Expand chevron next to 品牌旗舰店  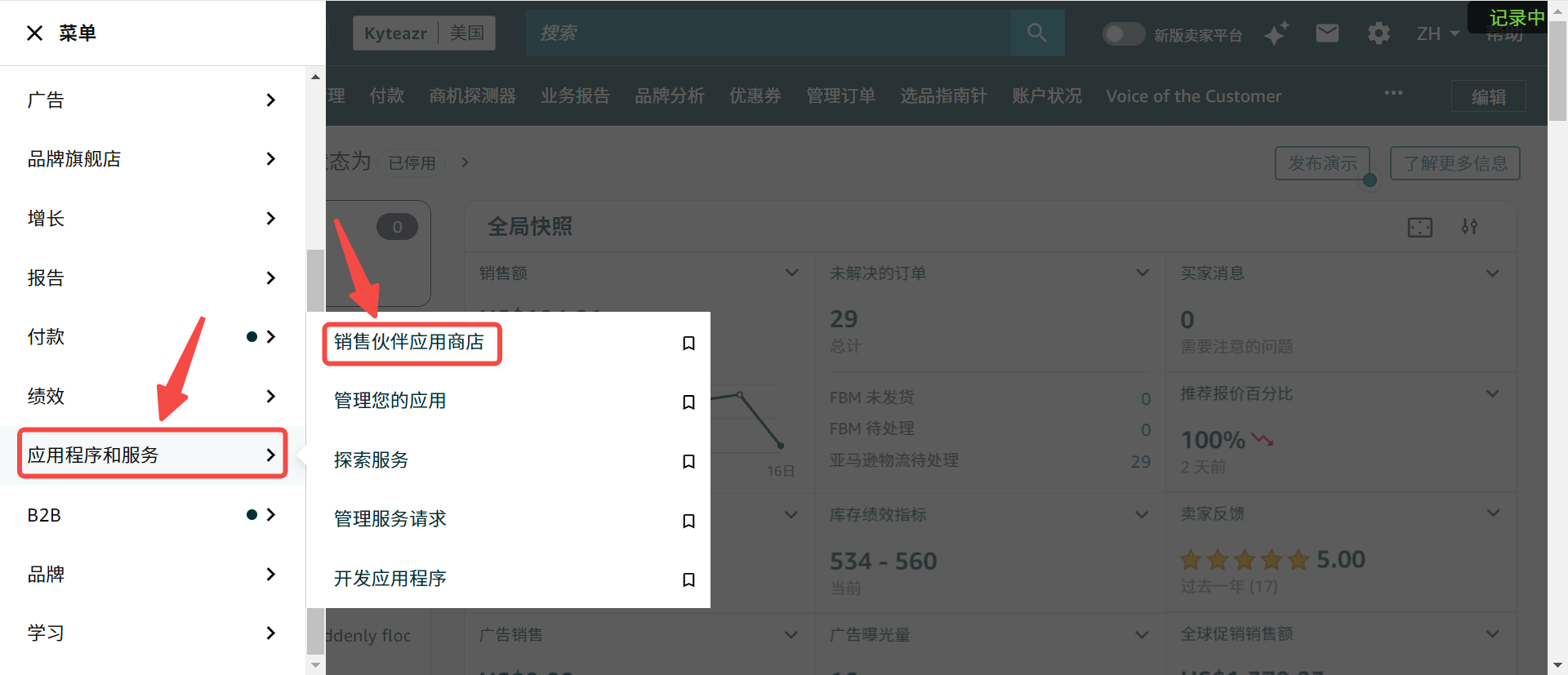271,158
